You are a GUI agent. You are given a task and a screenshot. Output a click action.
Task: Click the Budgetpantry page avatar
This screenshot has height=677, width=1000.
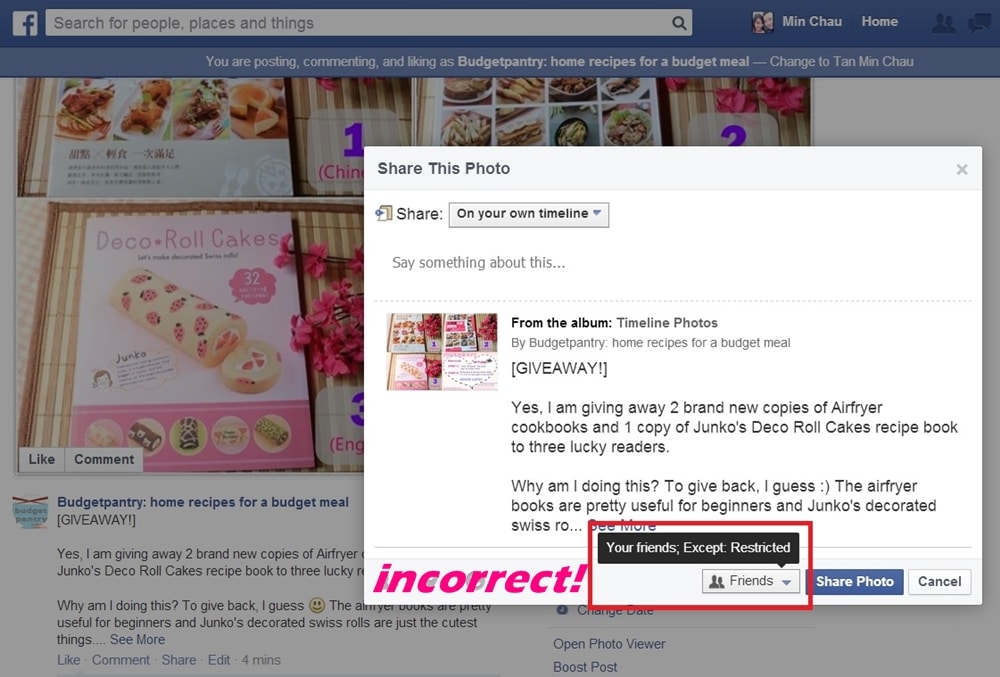tap(31, 512)
